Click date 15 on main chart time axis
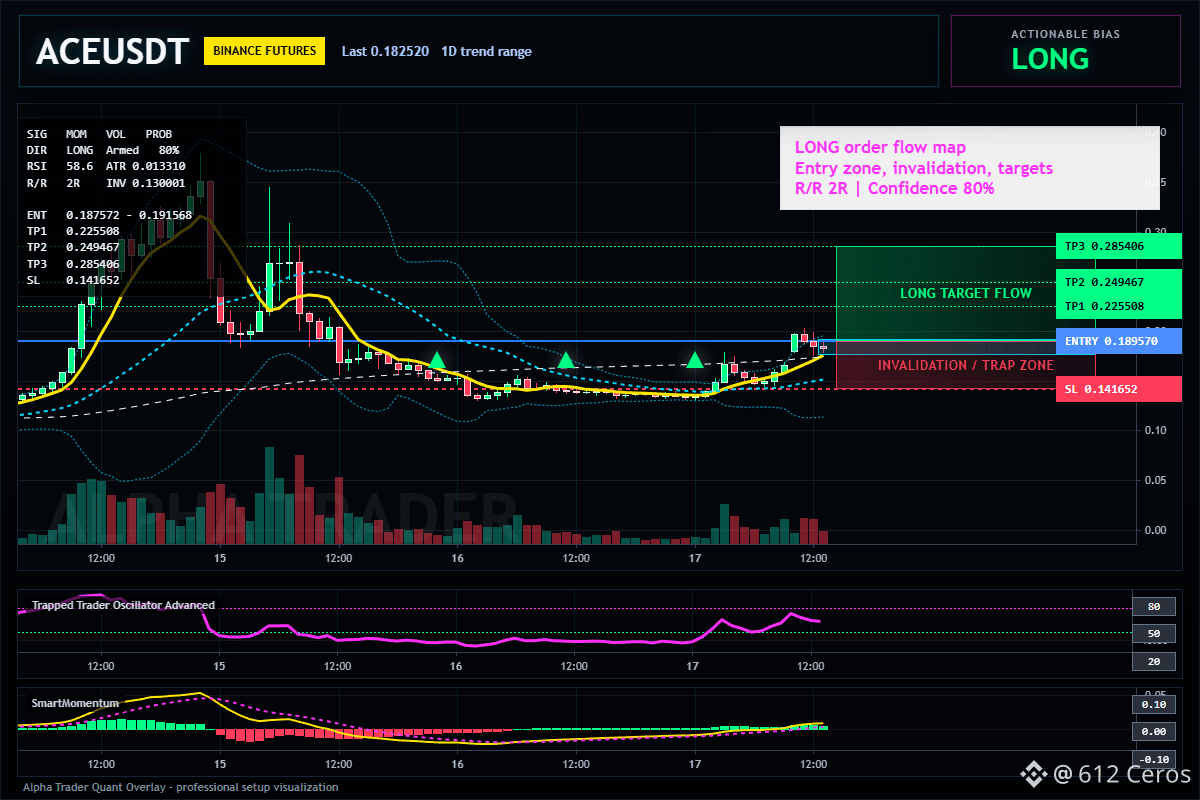The width and height of the screenshot is (1200, 800). 219,558
